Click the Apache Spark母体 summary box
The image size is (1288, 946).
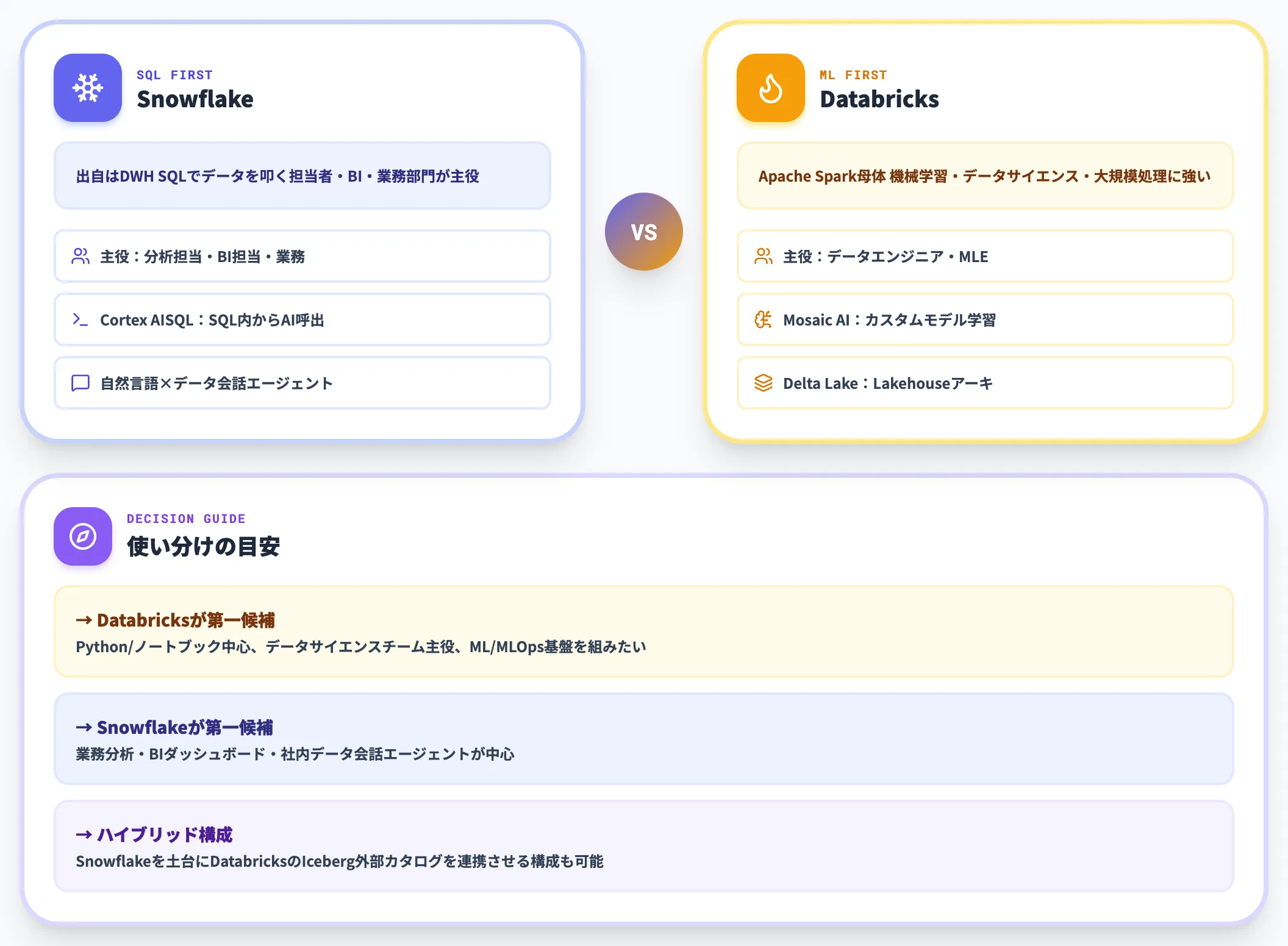tap(986, 176)
